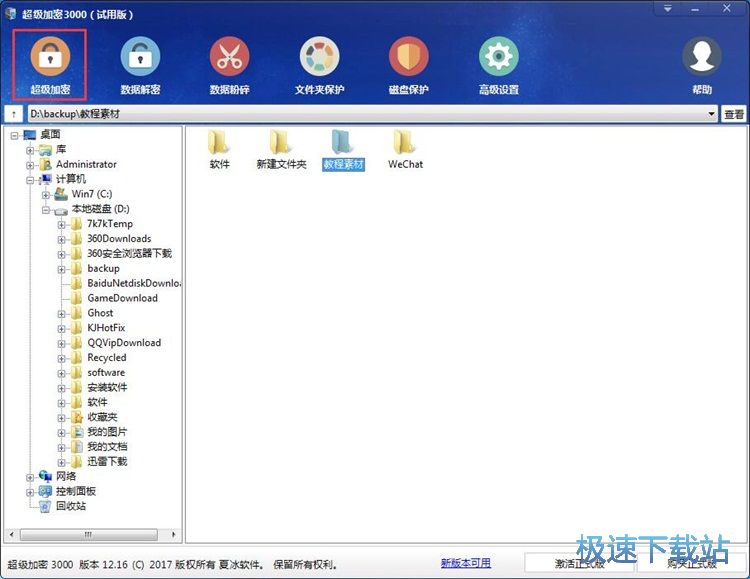Click the 回收站 recycle bin icon in tree
Screen dimensions: 750x579
(x=45, y=506)
